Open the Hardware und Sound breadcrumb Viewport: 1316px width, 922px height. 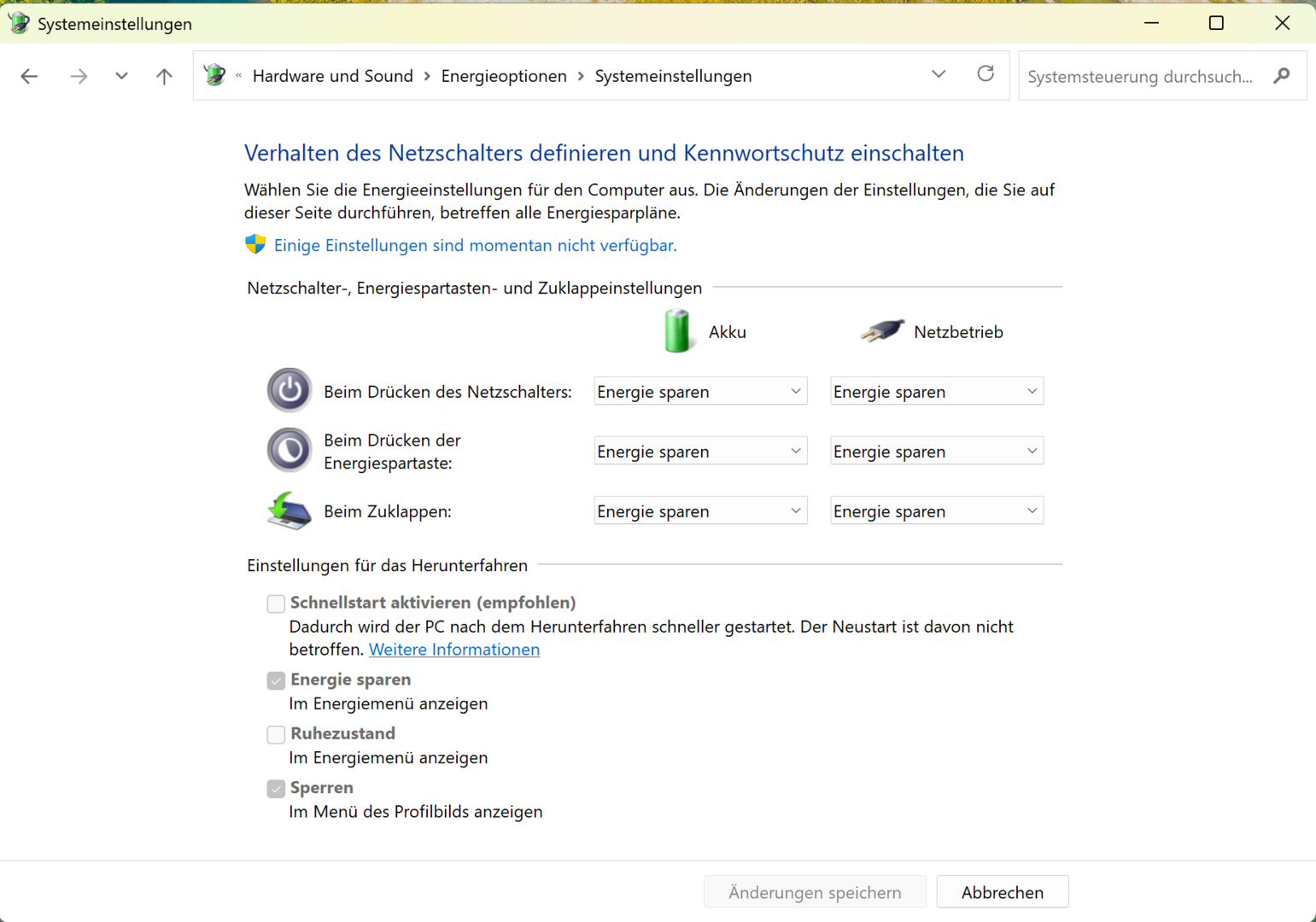[x=333, y=76]
